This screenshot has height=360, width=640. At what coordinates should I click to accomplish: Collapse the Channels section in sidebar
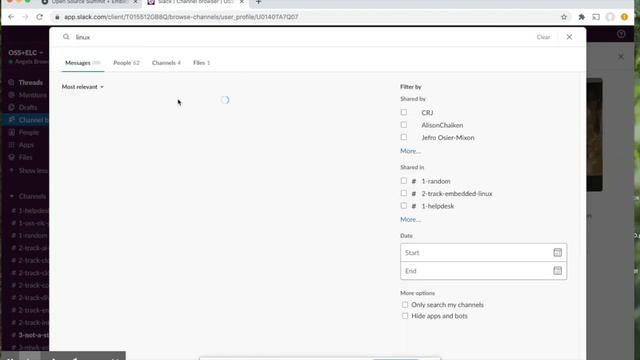coord(11,196)
